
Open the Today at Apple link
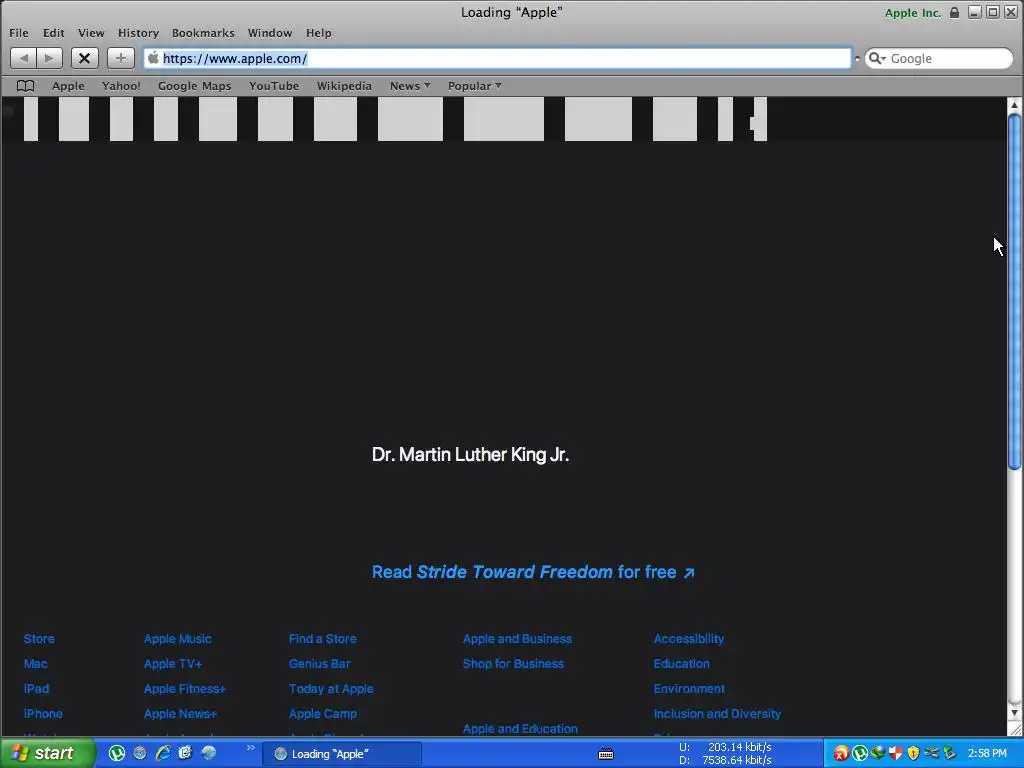point(331,688)
